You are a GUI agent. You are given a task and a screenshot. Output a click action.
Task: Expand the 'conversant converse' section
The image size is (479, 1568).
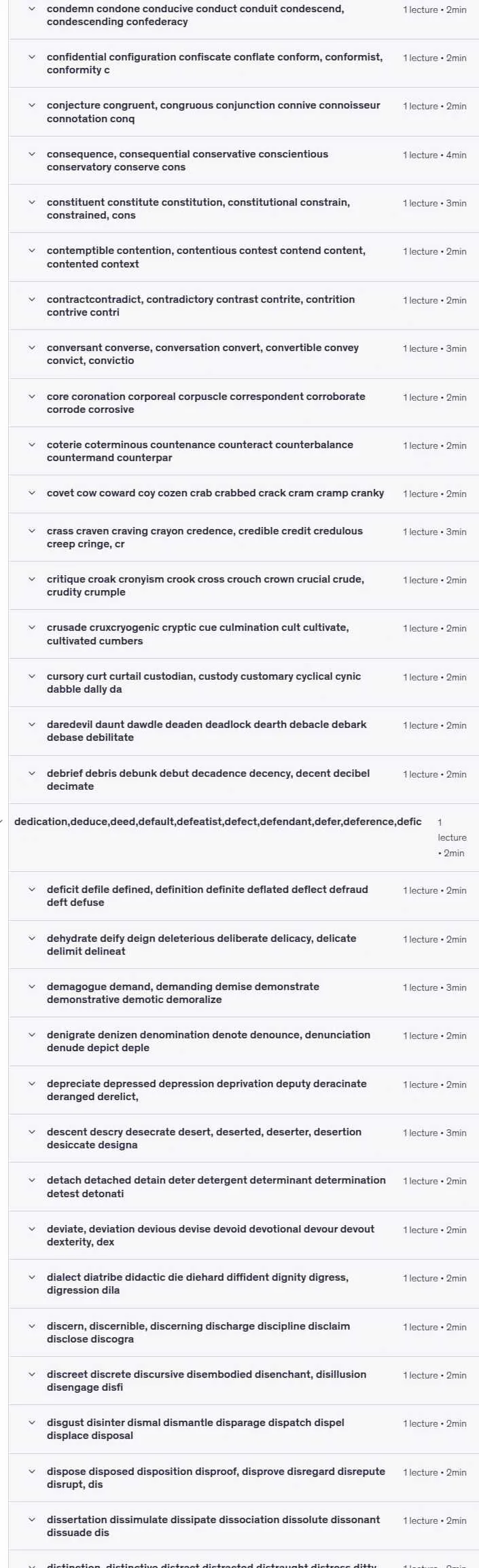tap(244, 354)
